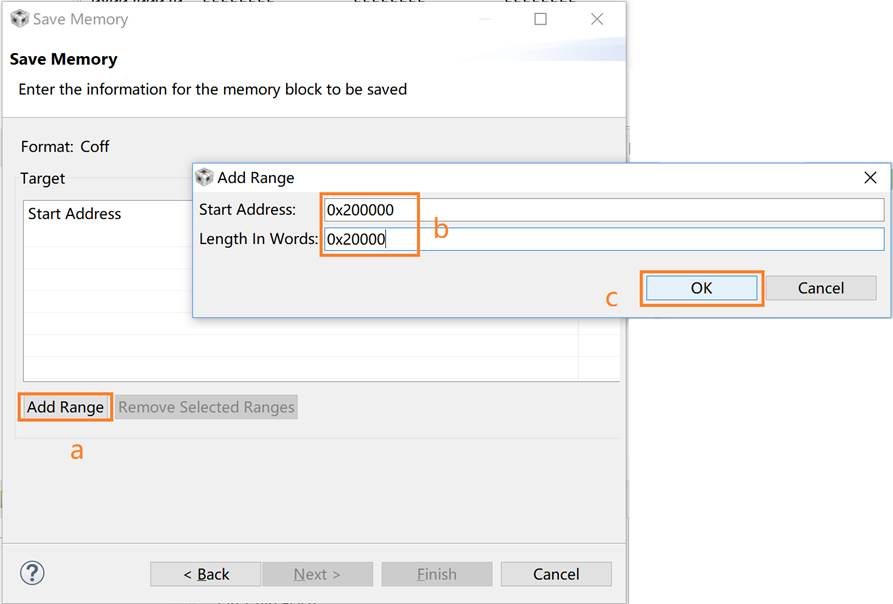Maximize the Save Memory window
This screenshot has height=604, width=893.
point(540,19)
